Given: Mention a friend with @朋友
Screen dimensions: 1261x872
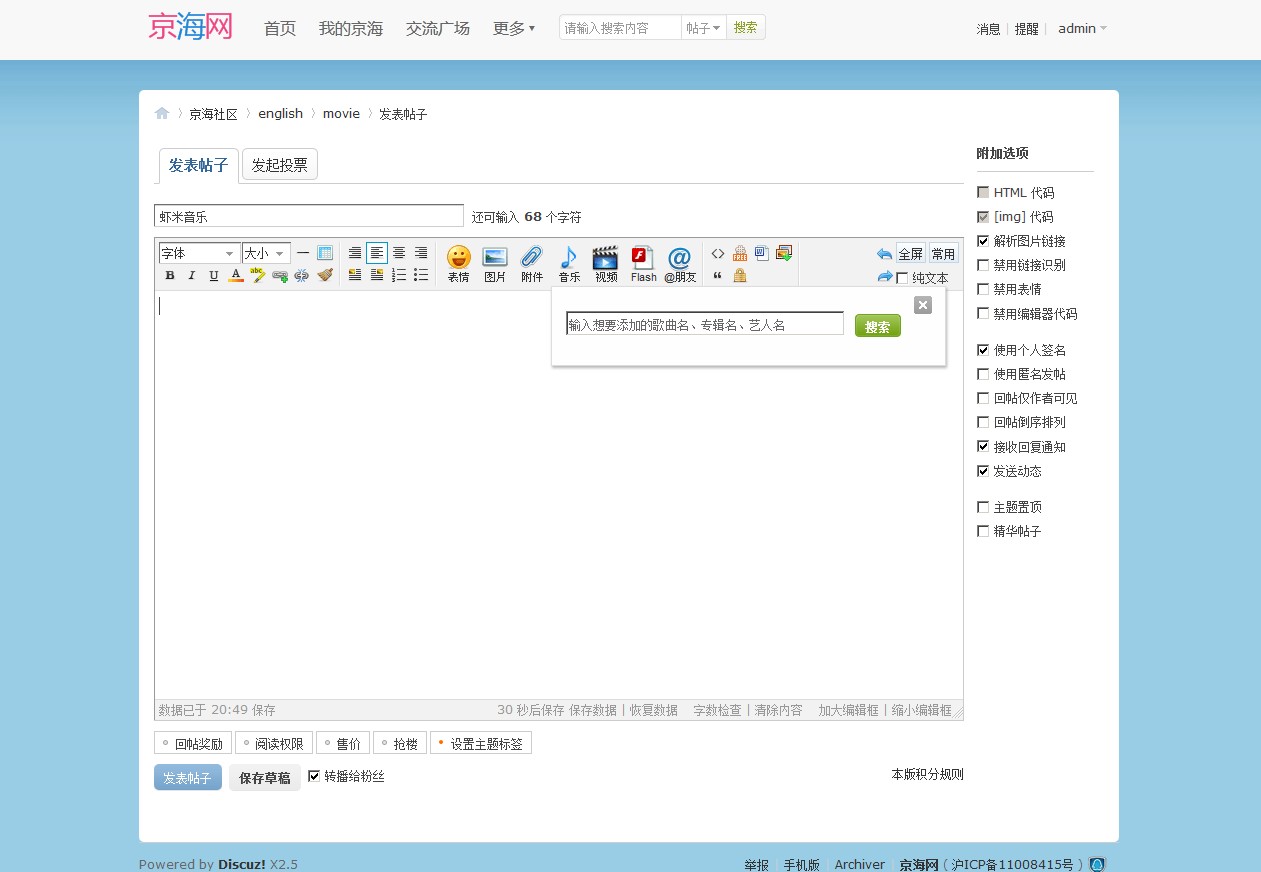Looking at the screenshot, I should [680, 265].
